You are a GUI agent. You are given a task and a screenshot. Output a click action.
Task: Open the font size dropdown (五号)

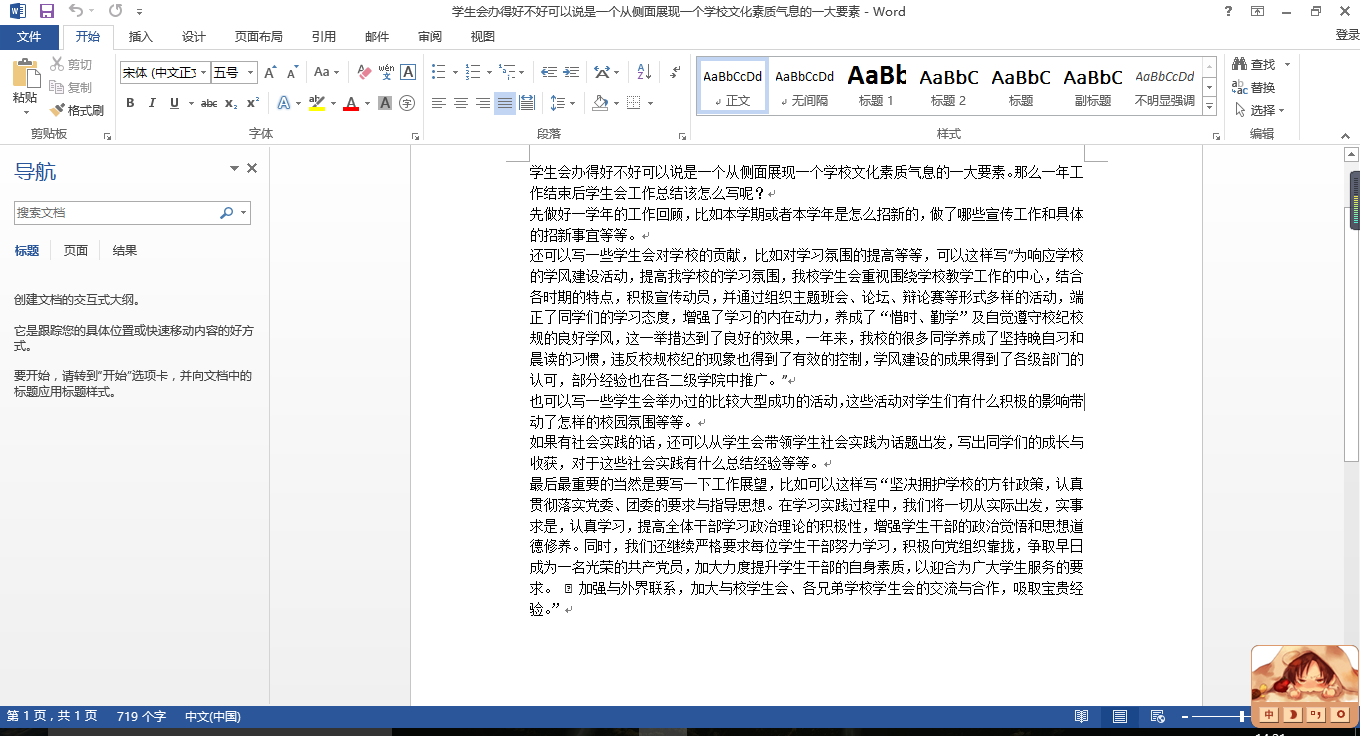pyautogui.click(x=250, y=73)
